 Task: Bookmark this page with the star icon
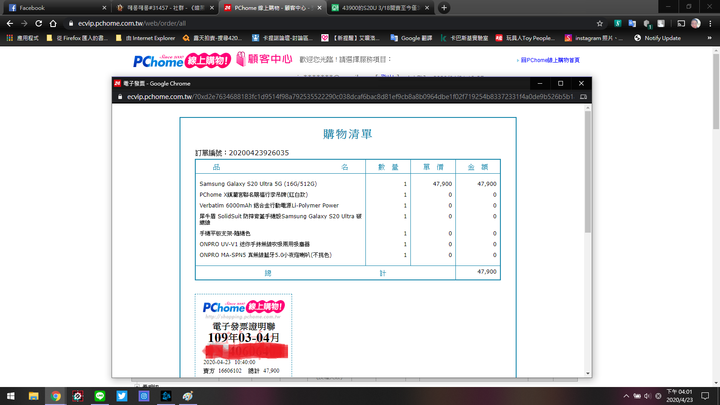[600, 23]
